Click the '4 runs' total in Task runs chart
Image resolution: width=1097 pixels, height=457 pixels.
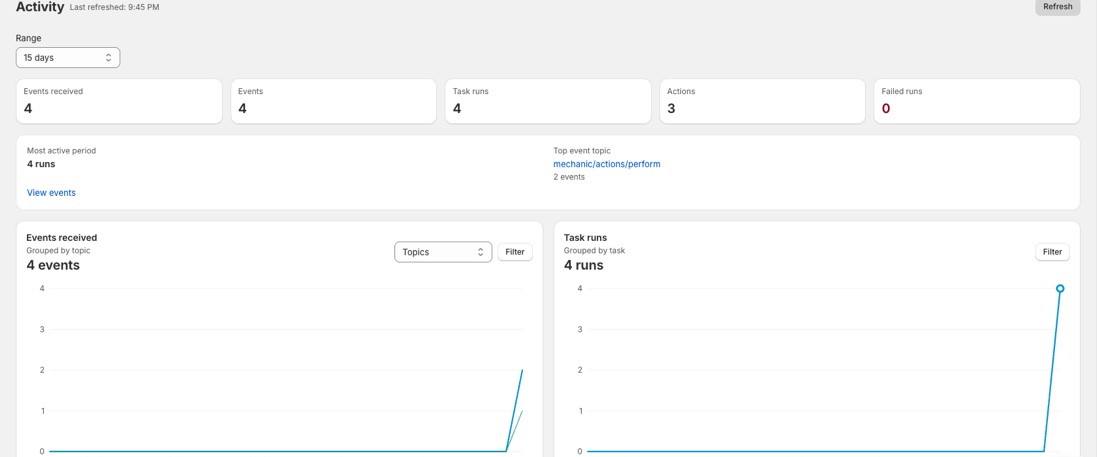click(583, 265)
